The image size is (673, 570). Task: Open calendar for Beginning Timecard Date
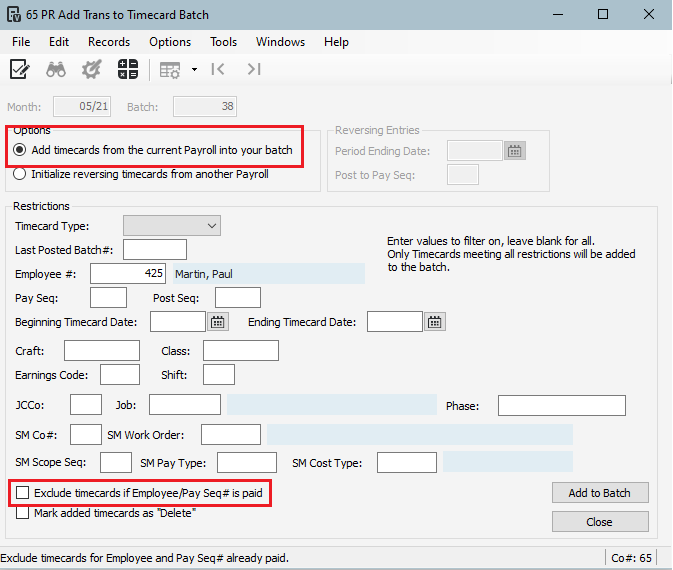point(218,322)
